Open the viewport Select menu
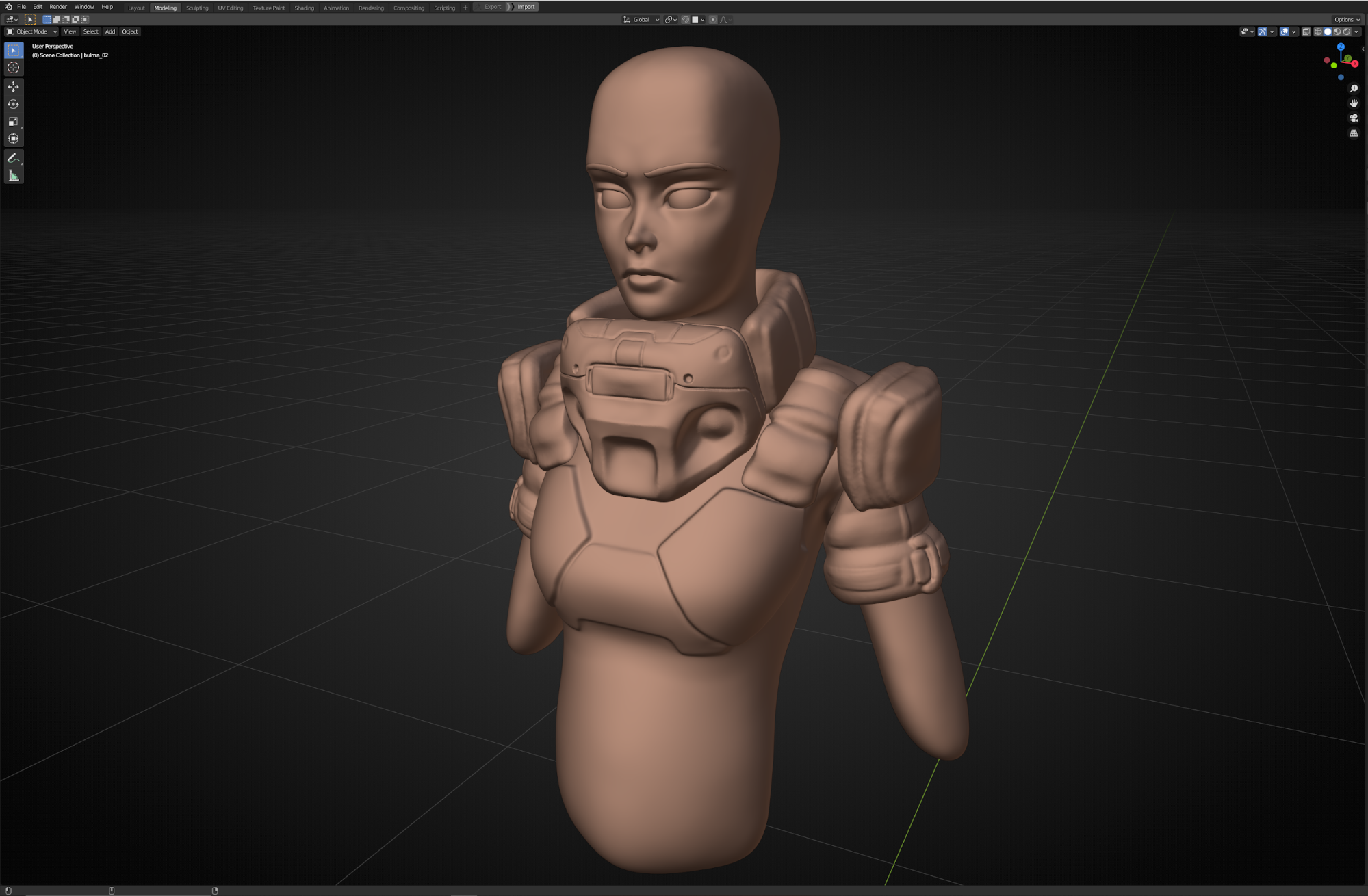This screenshot has width=1368, height=896. 90,31
